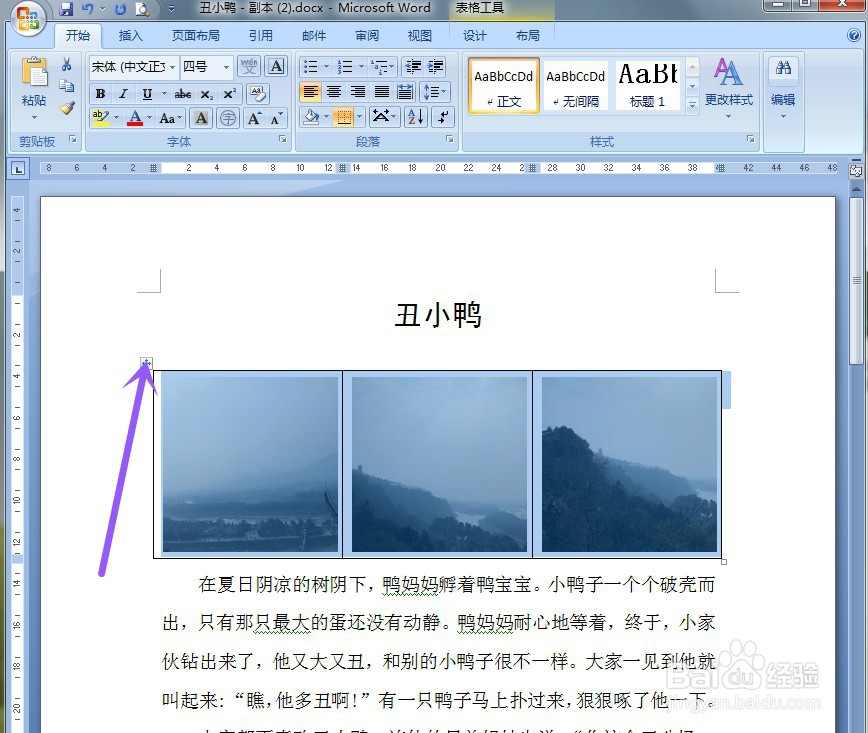Image resolution: width=868 pixels, height=733 pixels.
Task: Select the subscript icon
Action: tap(208, 92)
